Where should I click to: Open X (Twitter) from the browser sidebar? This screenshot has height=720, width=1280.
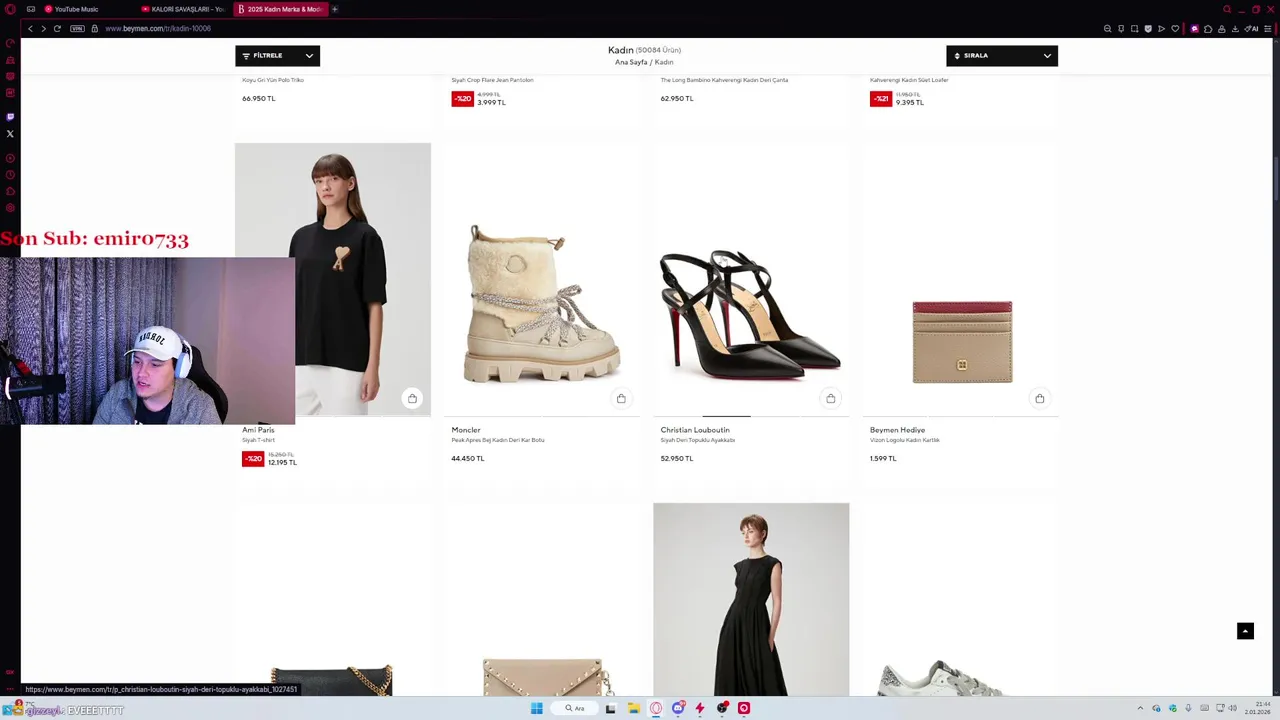(10, 134)
